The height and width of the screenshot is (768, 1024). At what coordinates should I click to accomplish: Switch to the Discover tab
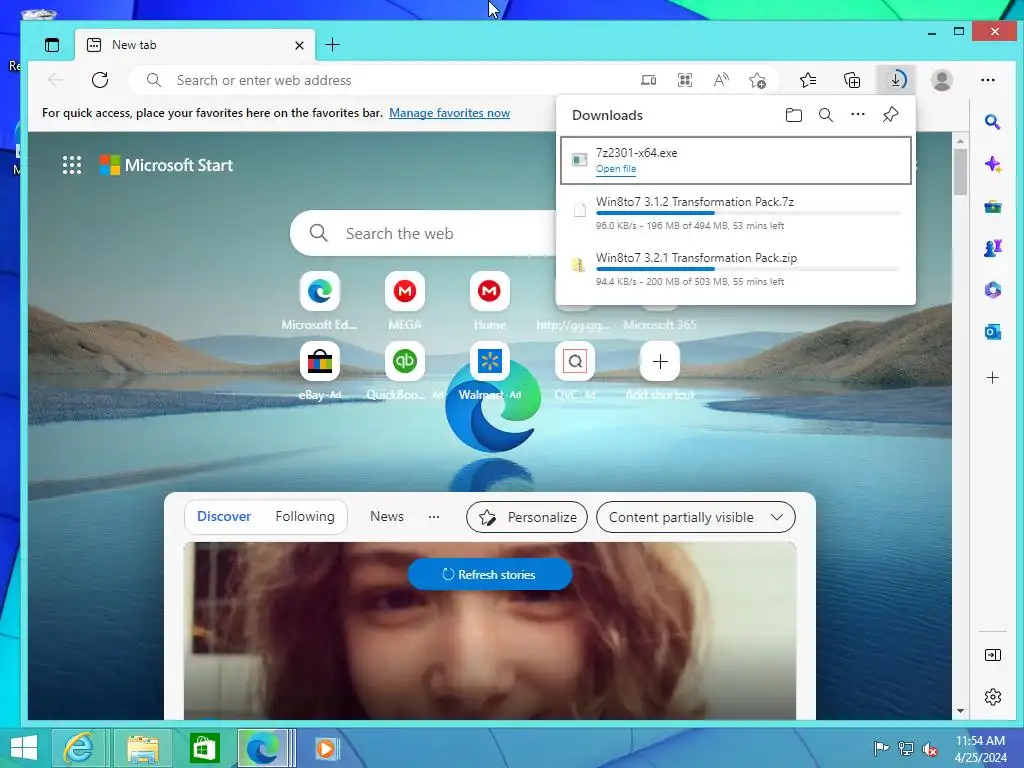coord(224,517)
